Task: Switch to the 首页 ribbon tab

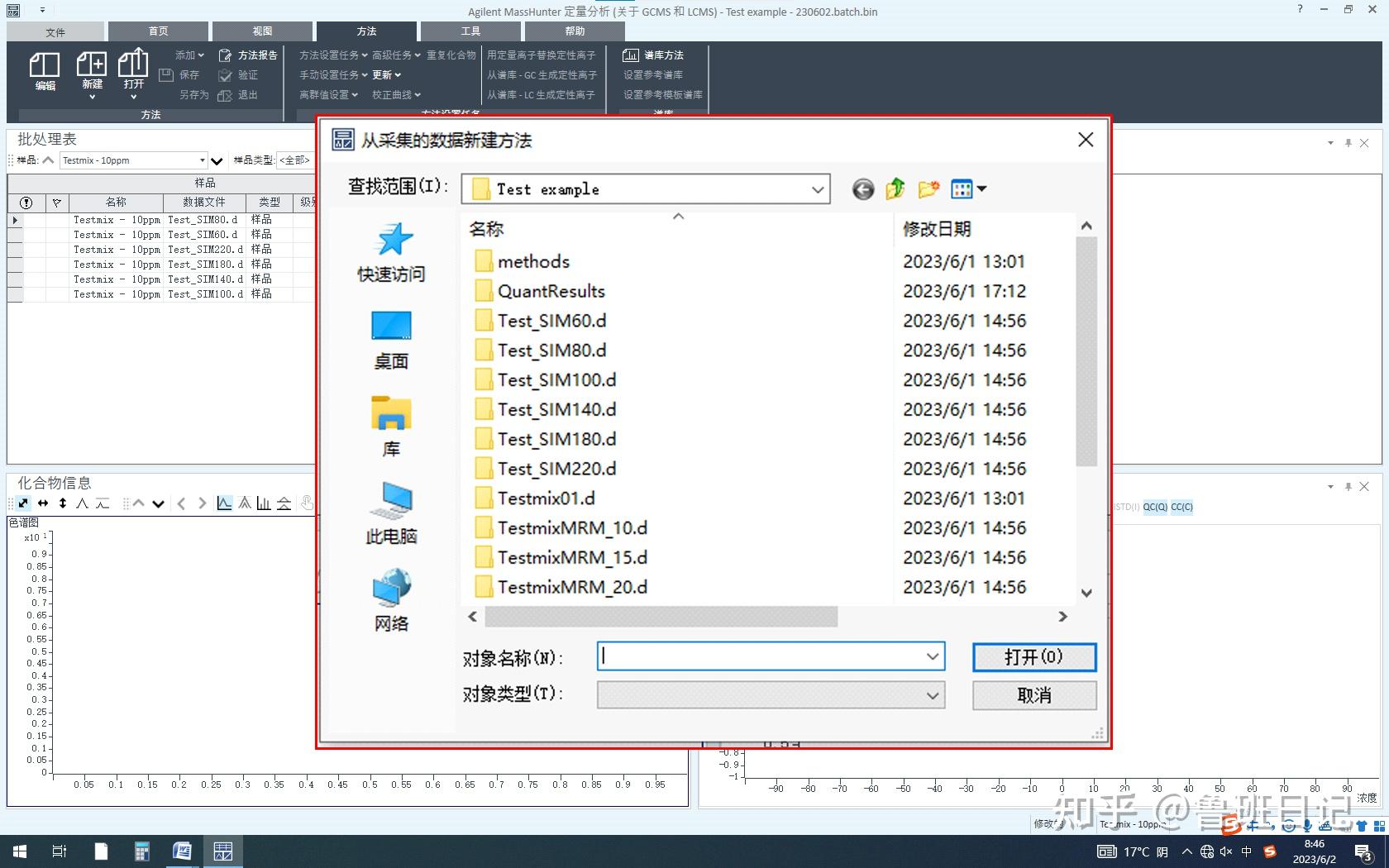Action: point(159,31)
